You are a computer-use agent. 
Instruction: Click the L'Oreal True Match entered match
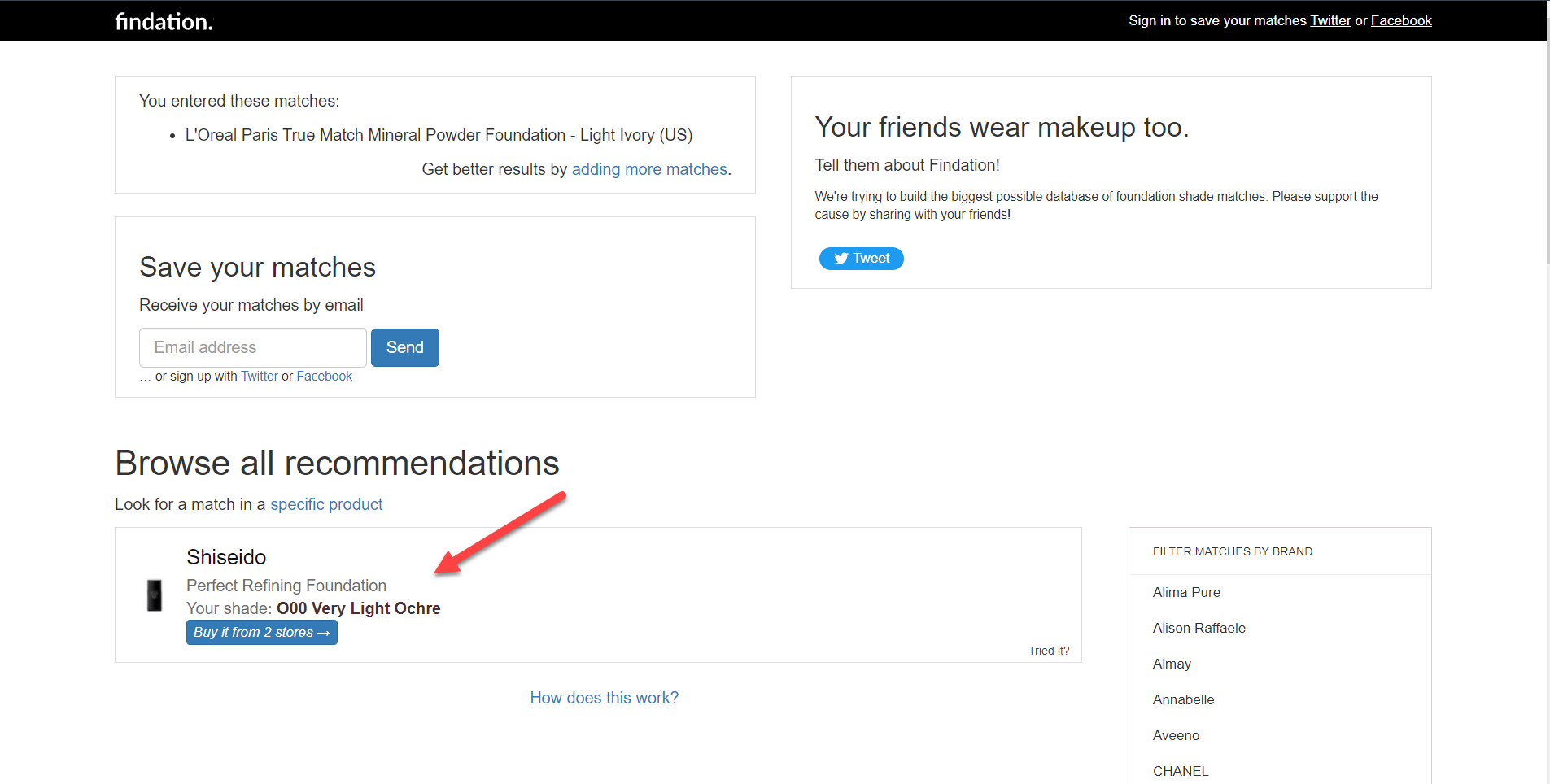(439, 135)
